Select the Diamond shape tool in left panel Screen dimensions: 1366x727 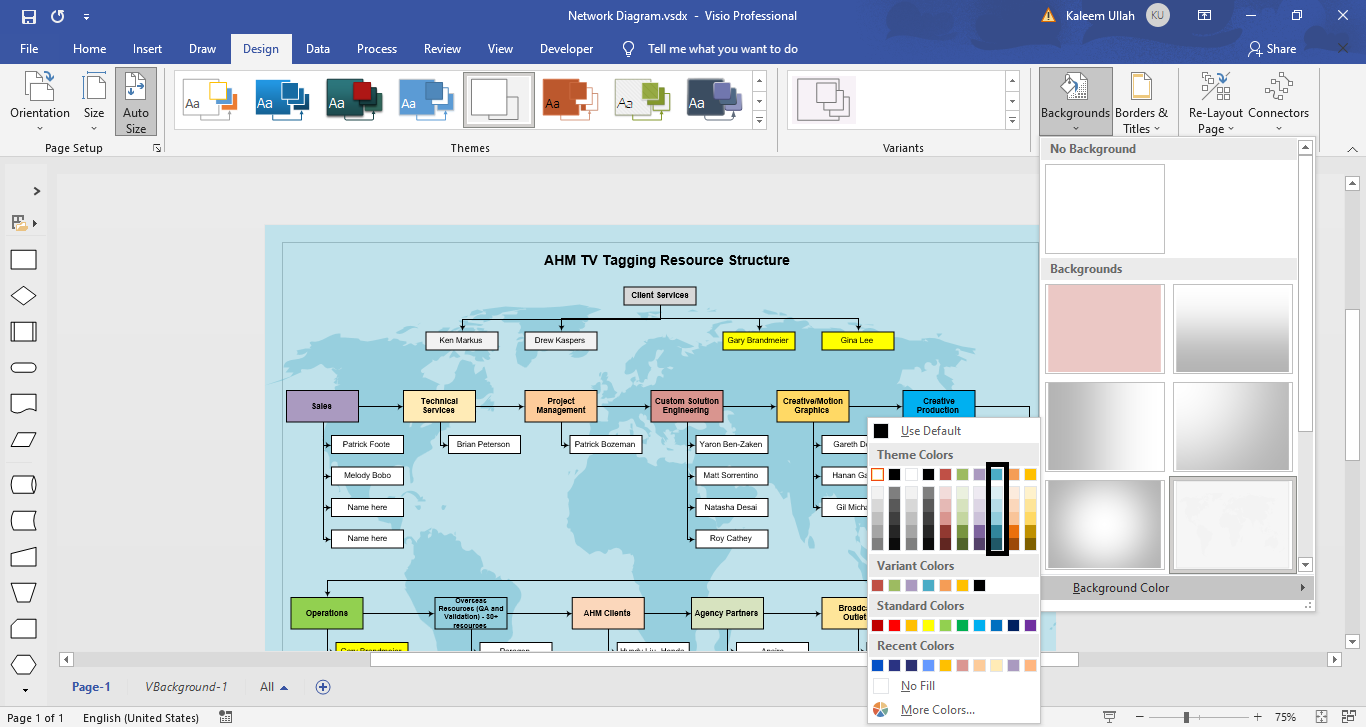pos(23,295)
